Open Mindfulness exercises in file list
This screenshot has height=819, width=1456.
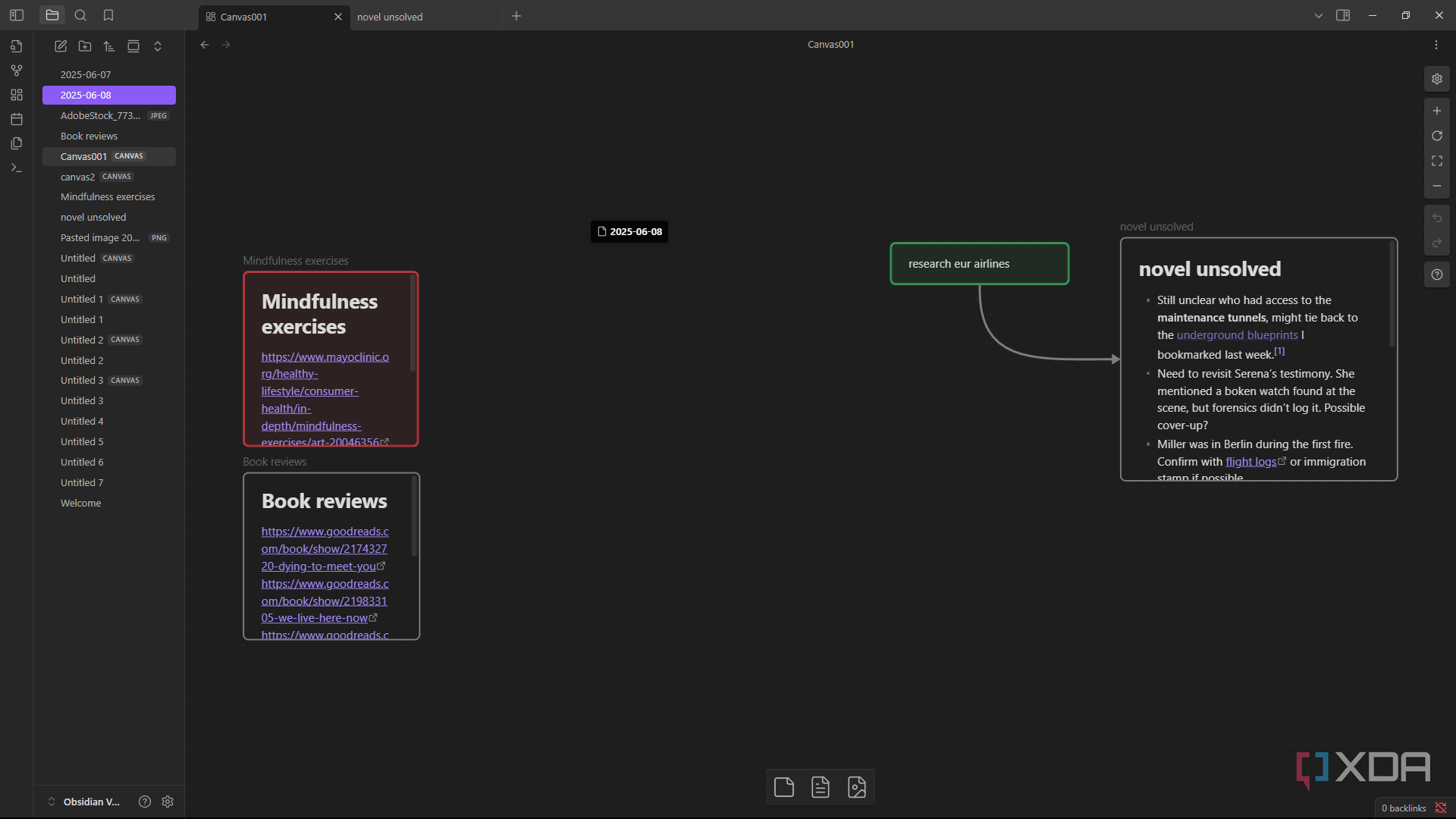tap(108, 196)
